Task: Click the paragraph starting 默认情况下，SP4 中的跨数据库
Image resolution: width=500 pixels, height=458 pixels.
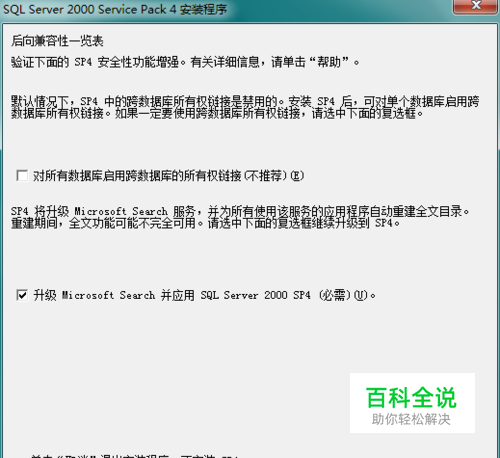Action: click(245, 107)
